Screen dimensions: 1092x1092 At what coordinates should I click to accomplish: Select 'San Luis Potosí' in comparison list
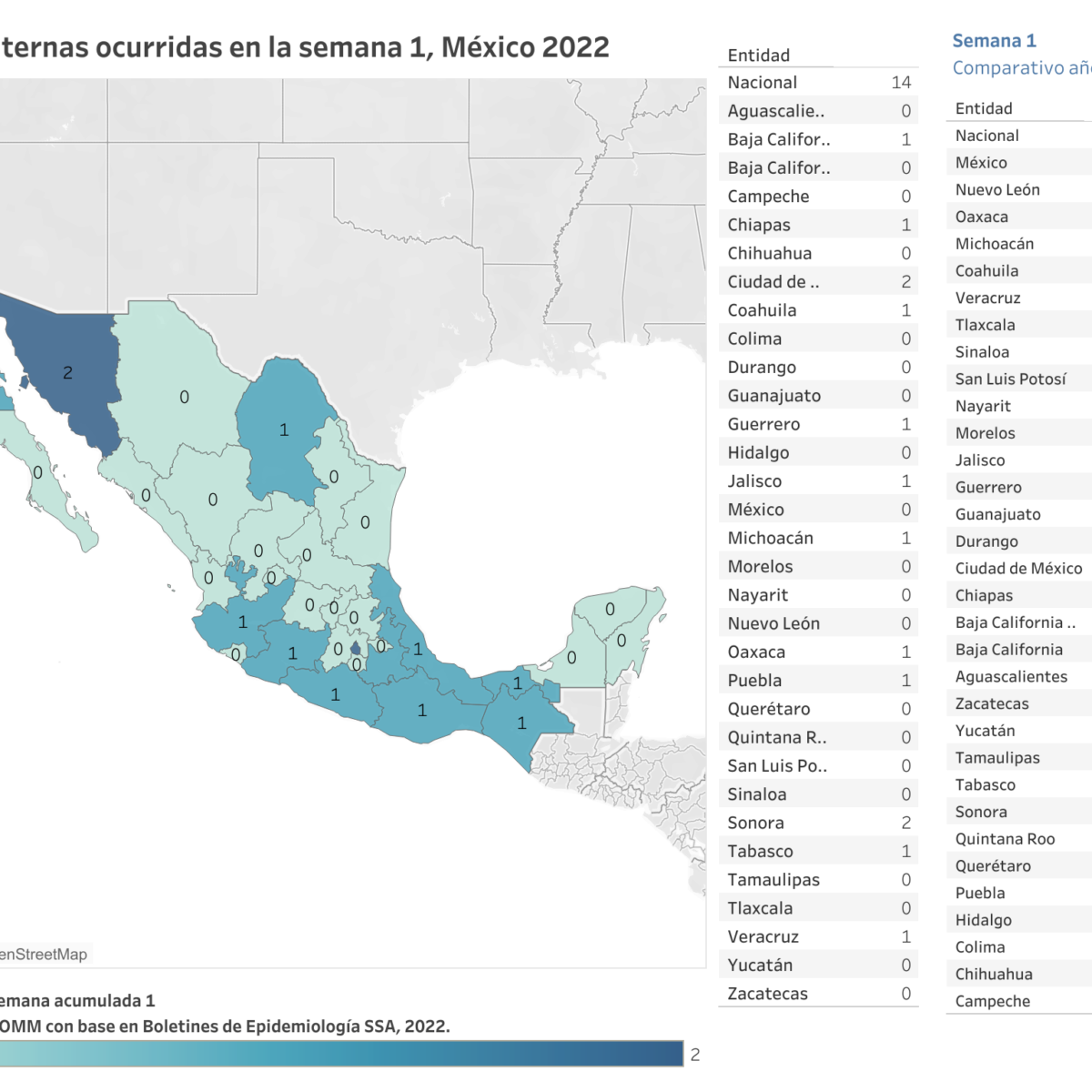point(1010,379)
